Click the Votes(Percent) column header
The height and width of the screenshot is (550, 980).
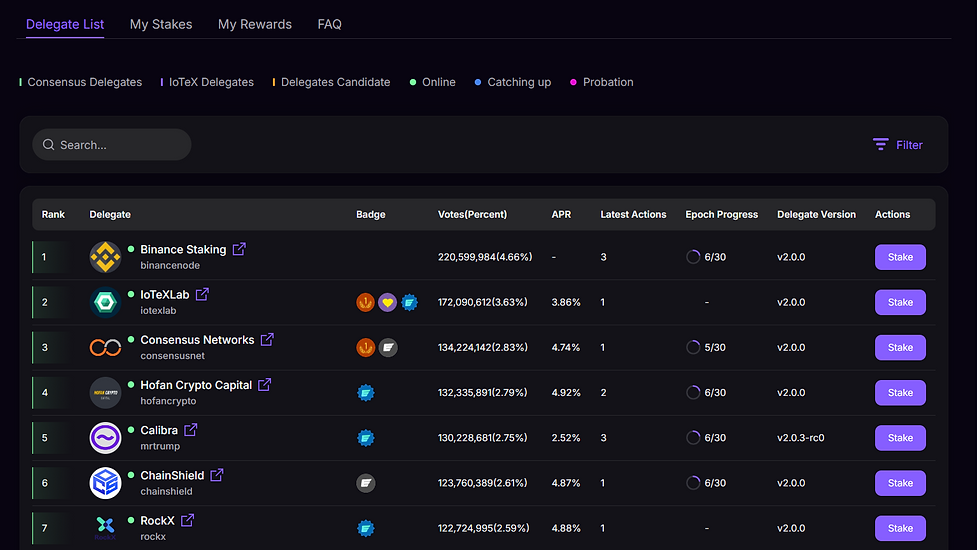click(x=472, y=214)
